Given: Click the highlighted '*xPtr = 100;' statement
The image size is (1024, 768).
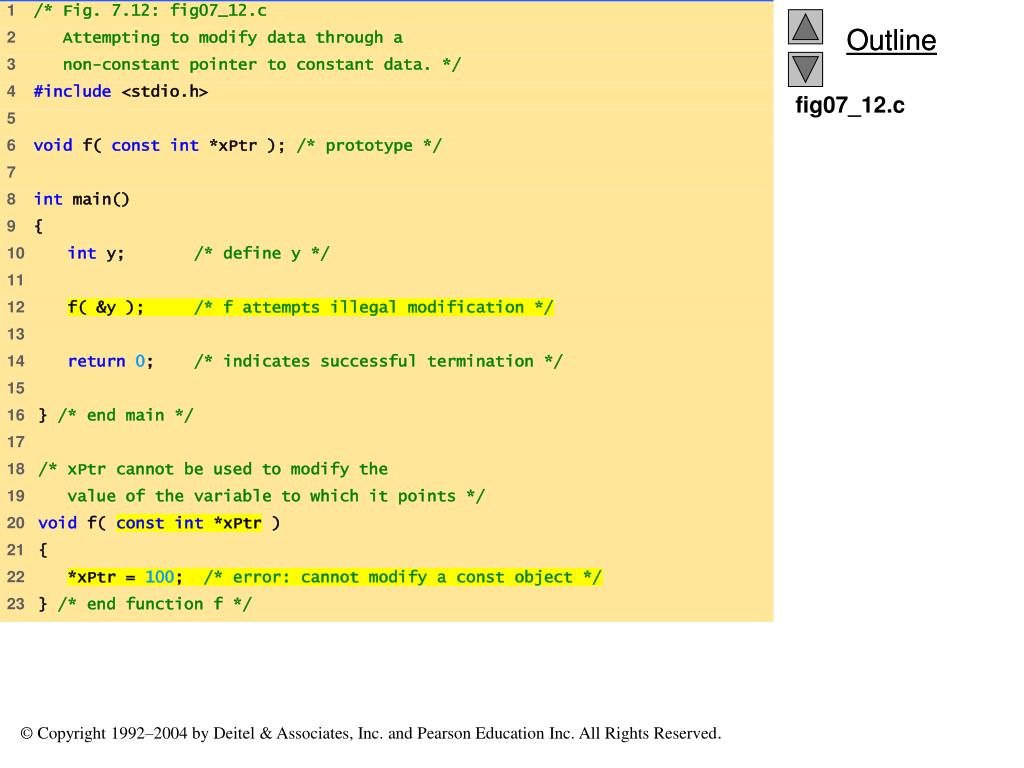Looking at the screenshot, I should 125,577.
